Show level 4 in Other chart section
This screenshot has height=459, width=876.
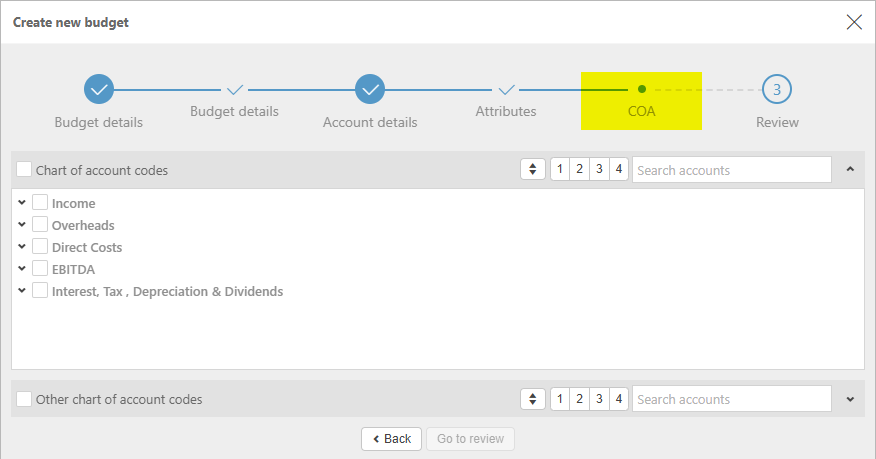tap(620, 399)
